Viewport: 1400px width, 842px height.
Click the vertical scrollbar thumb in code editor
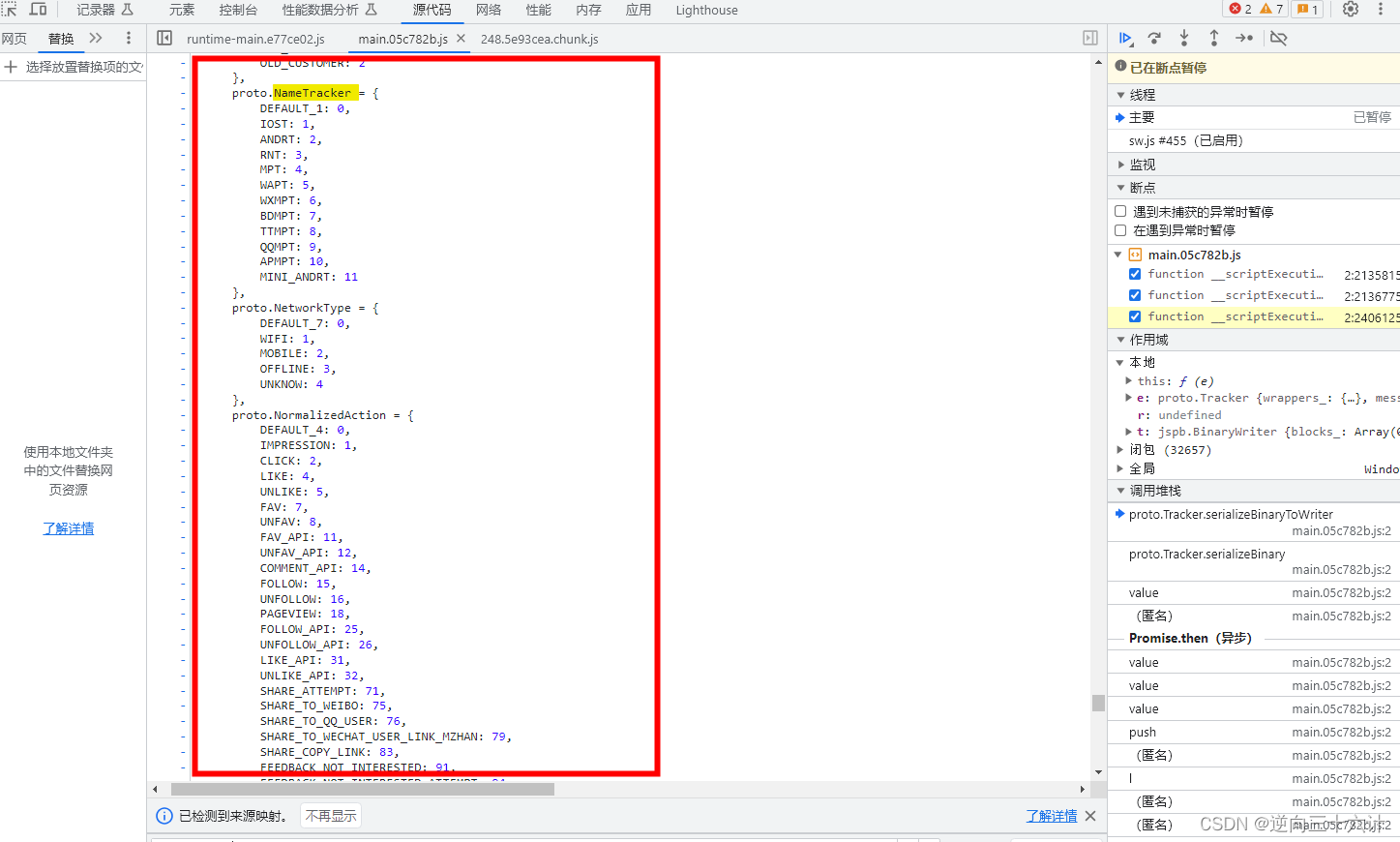1098,703
